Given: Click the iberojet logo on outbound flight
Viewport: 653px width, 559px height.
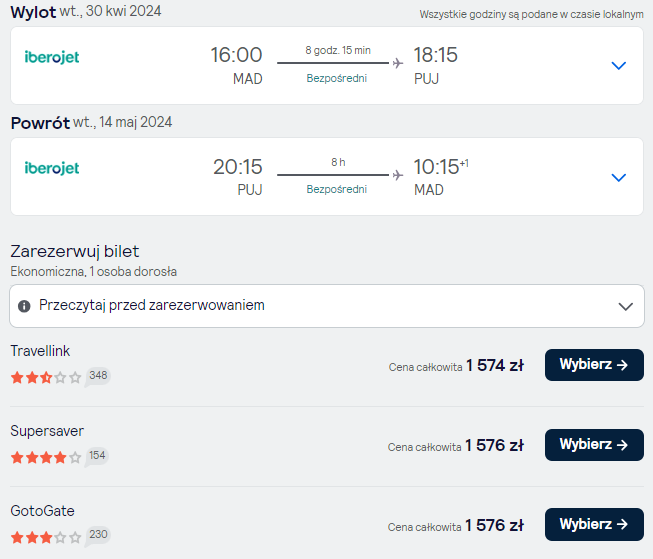Looking at the screenshot, I should coord(52,57).
